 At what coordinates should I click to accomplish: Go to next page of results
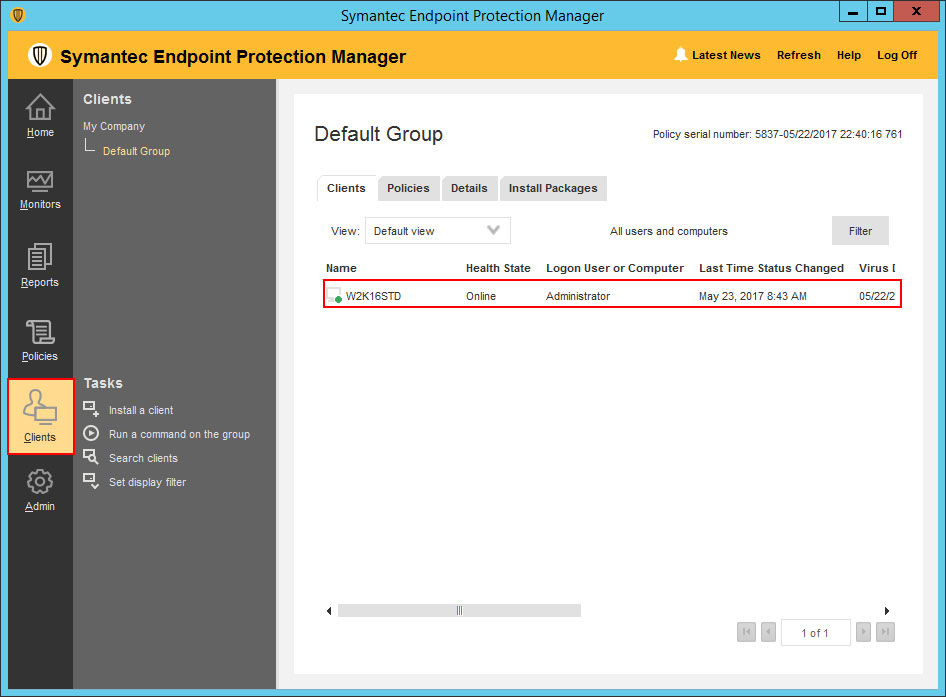[863, 632]
